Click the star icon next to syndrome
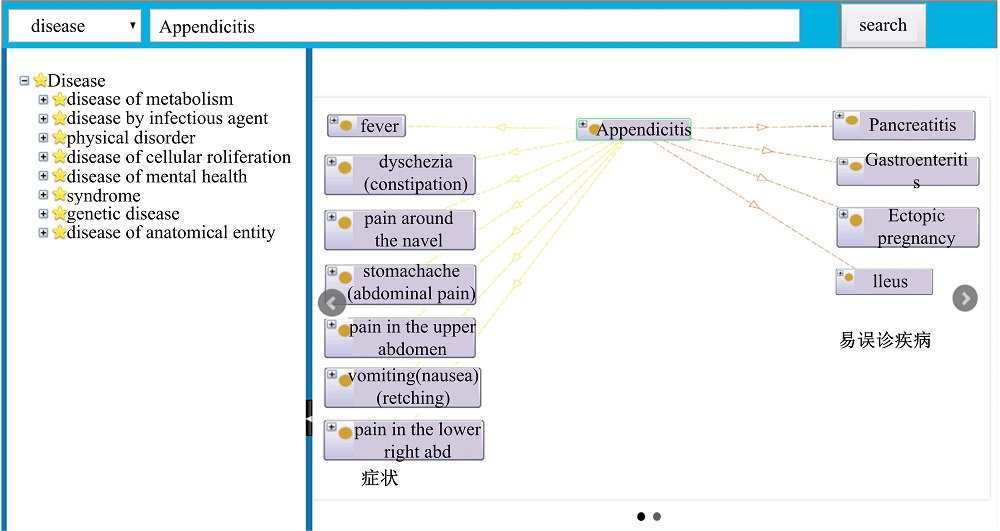This screenshot has height=531, width=1000. click(59, 195)
